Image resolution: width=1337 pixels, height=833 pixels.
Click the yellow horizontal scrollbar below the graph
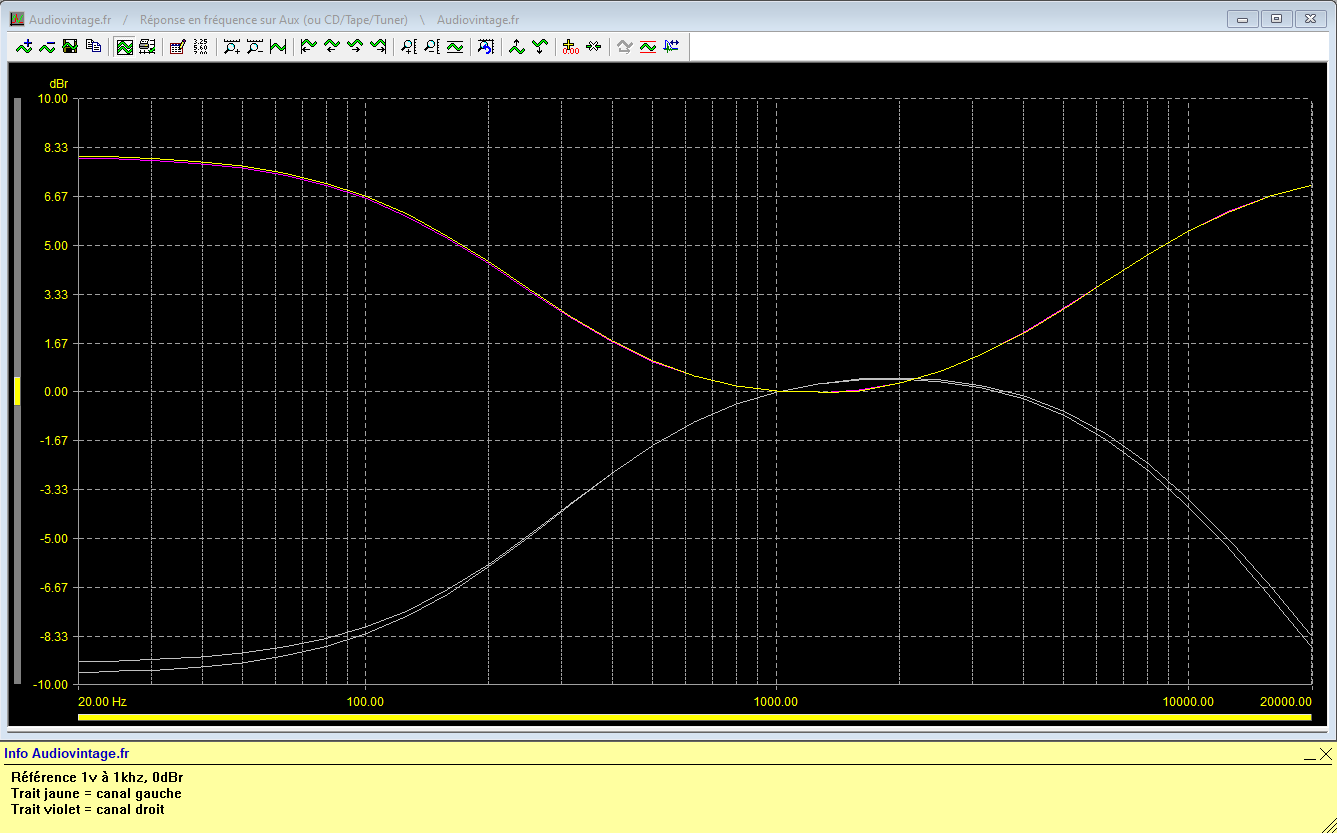[x=694, y=717]
